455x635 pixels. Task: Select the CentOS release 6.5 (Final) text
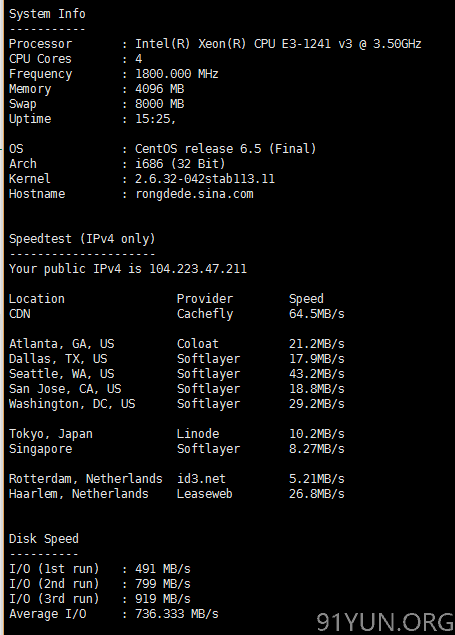225,149
